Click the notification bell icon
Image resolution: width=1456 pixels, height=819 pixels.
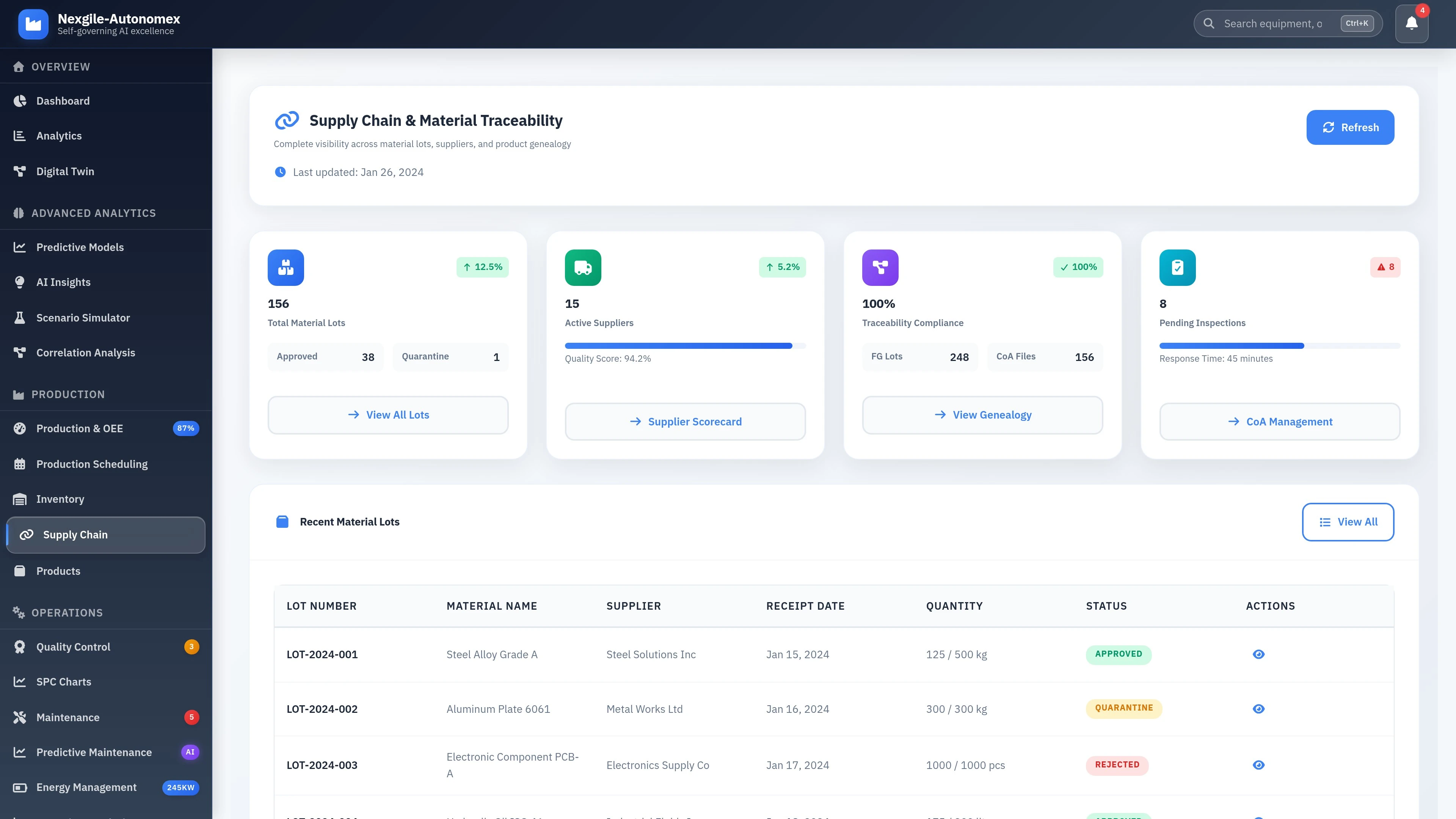click(x=1411, y=23)
